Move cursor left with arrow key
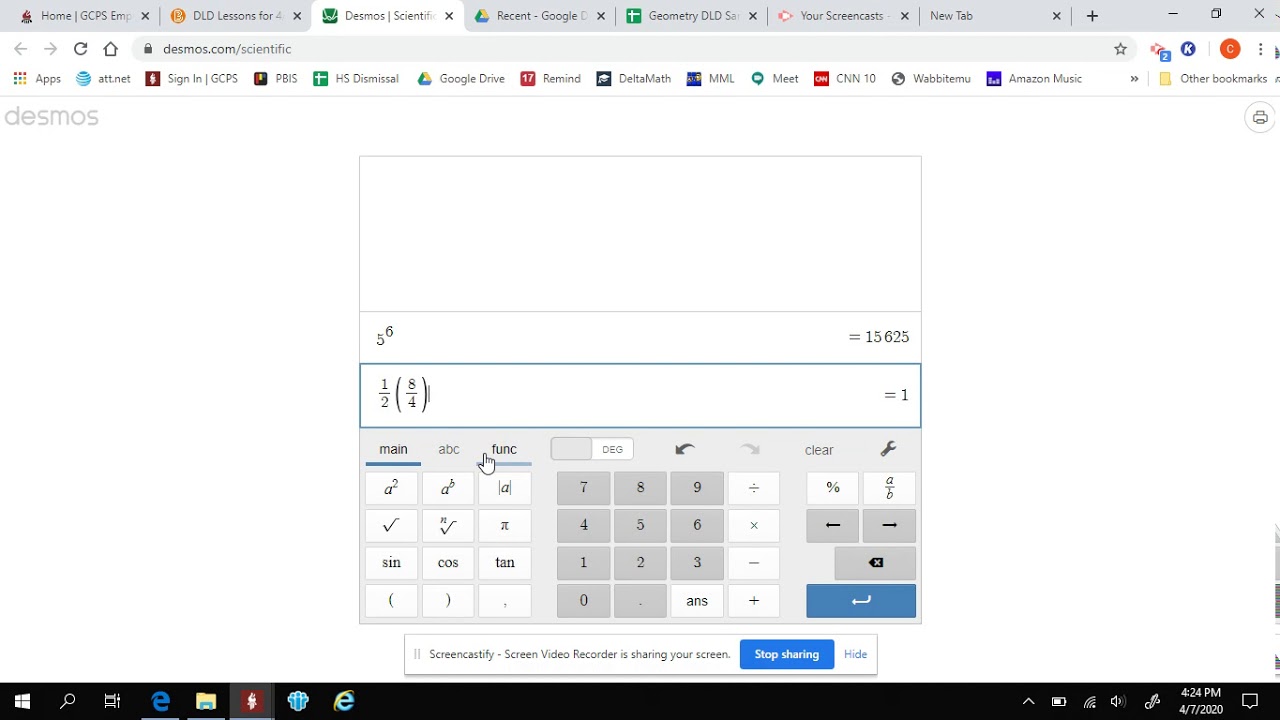 coord(833,525)
